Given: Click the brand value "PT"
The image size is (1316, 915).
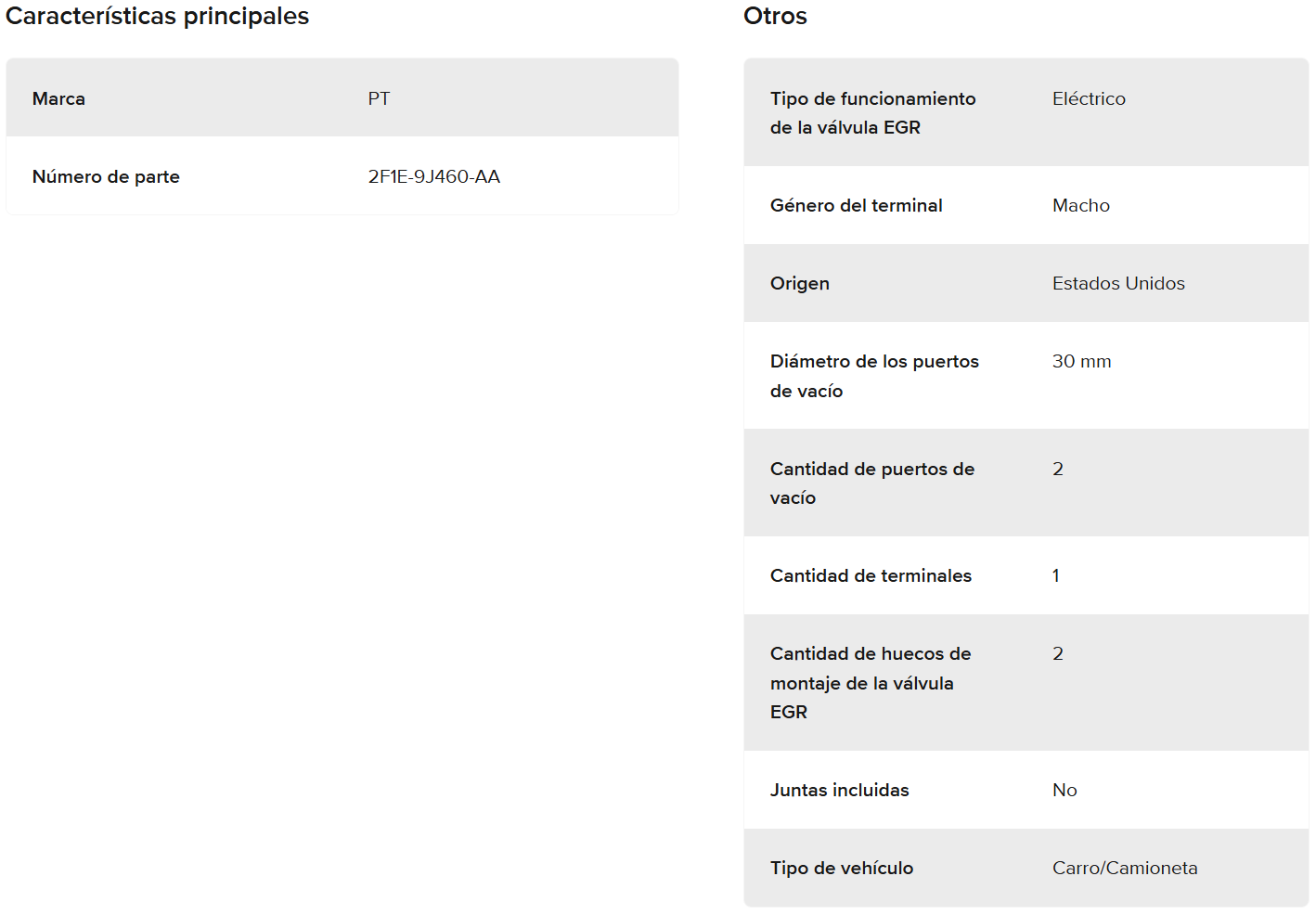Looking at the screenshot, I should pos(379,99).
